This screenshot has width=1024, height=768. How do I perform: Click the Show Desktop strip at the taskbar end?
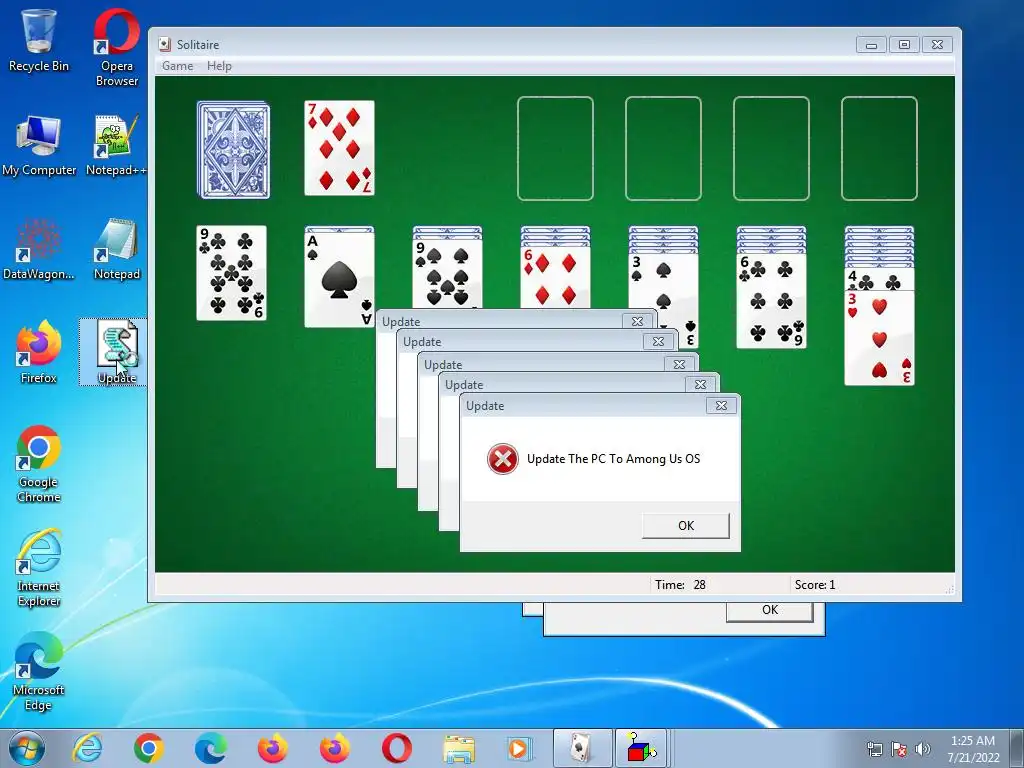point(1017,749)
